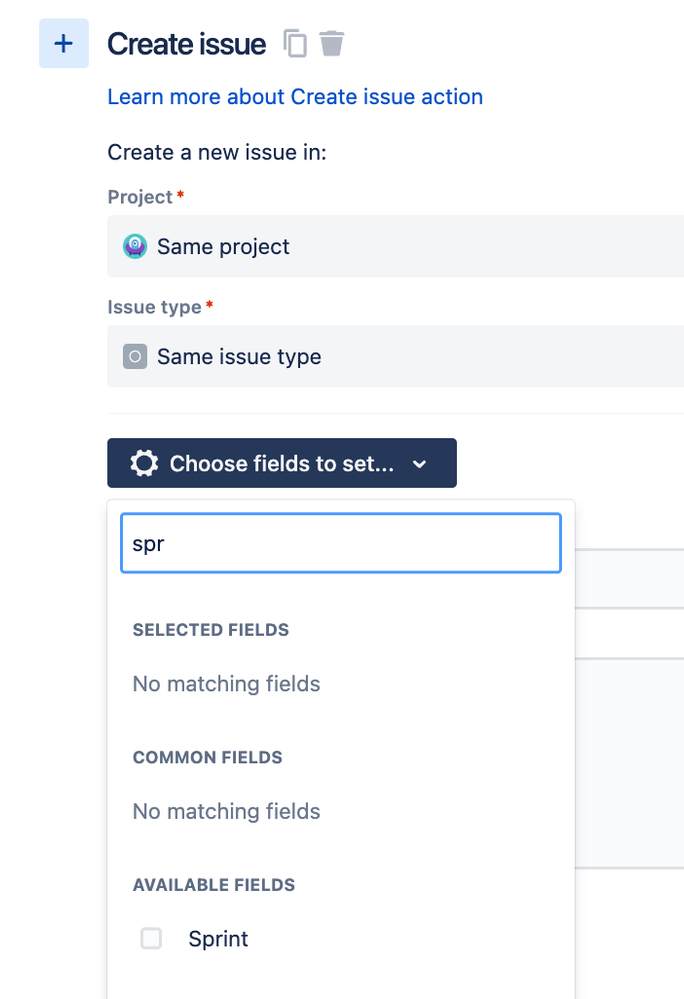Image resolution: width=684 pixels, height=999 pixels.
Task: Open the Issue type dropdown
Action: click(400, 357)
